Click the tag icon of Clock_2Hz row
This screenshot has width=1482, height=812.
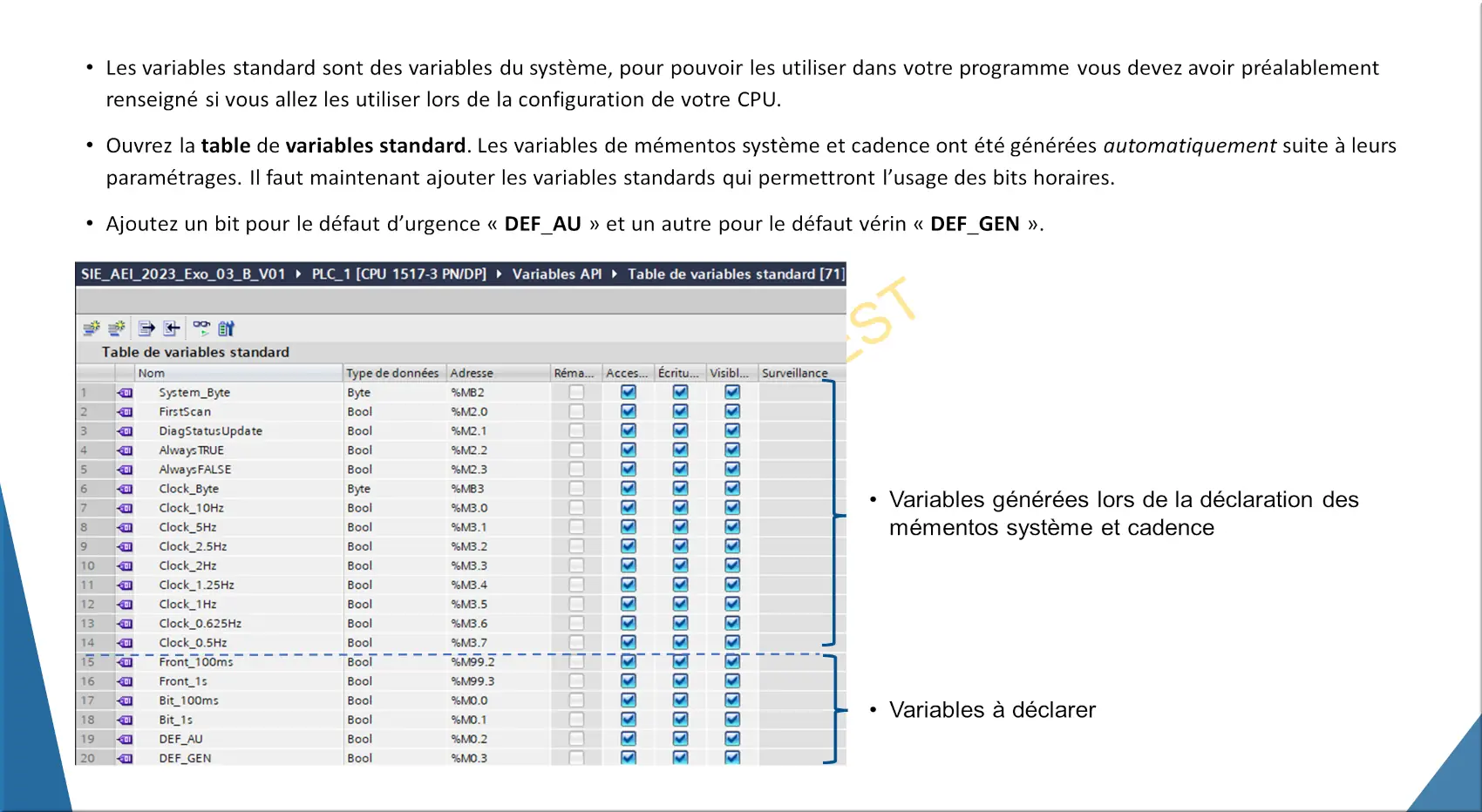[x=126, y=565]
